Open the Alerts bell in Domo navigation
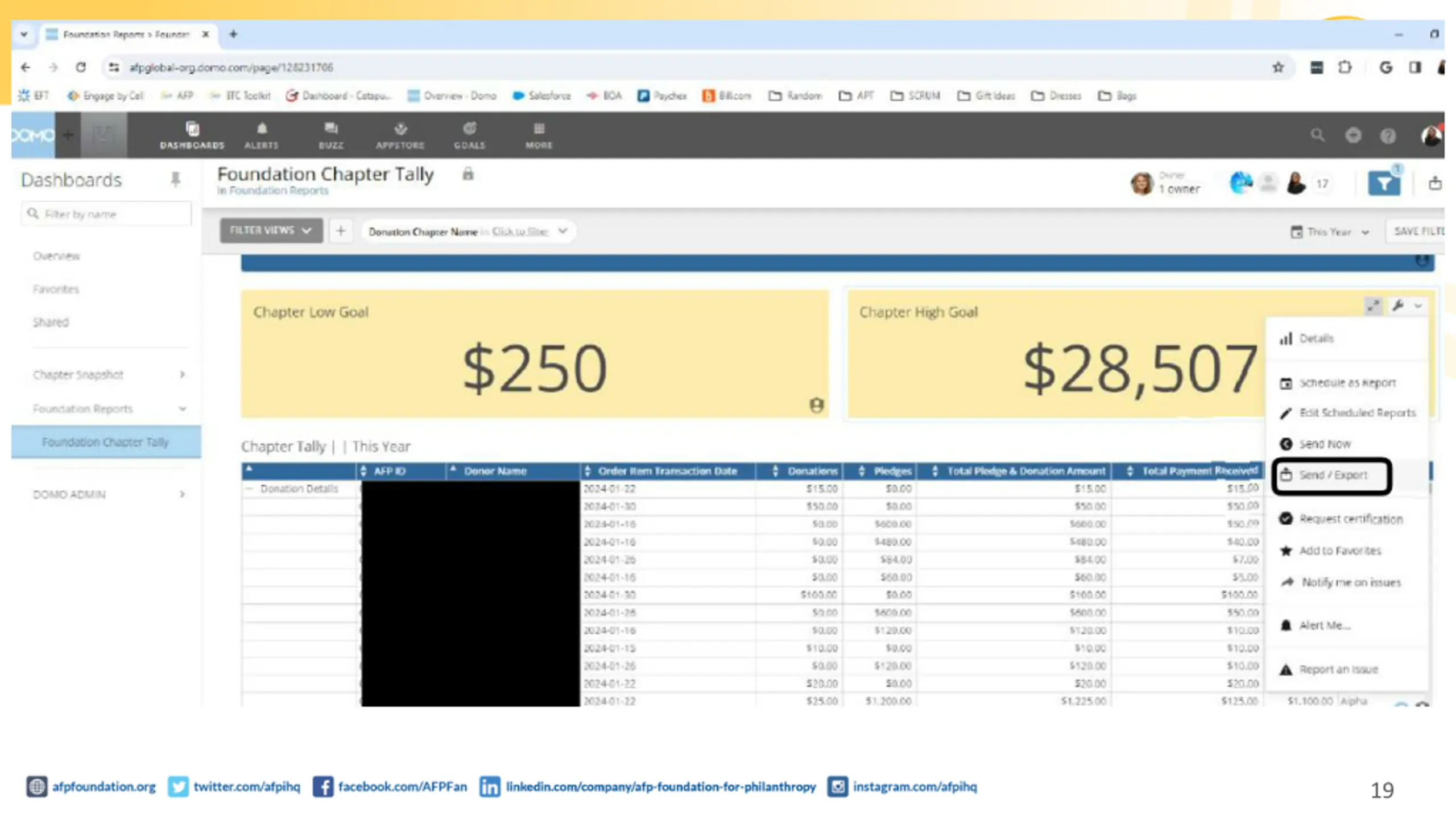 click(262, 135)
